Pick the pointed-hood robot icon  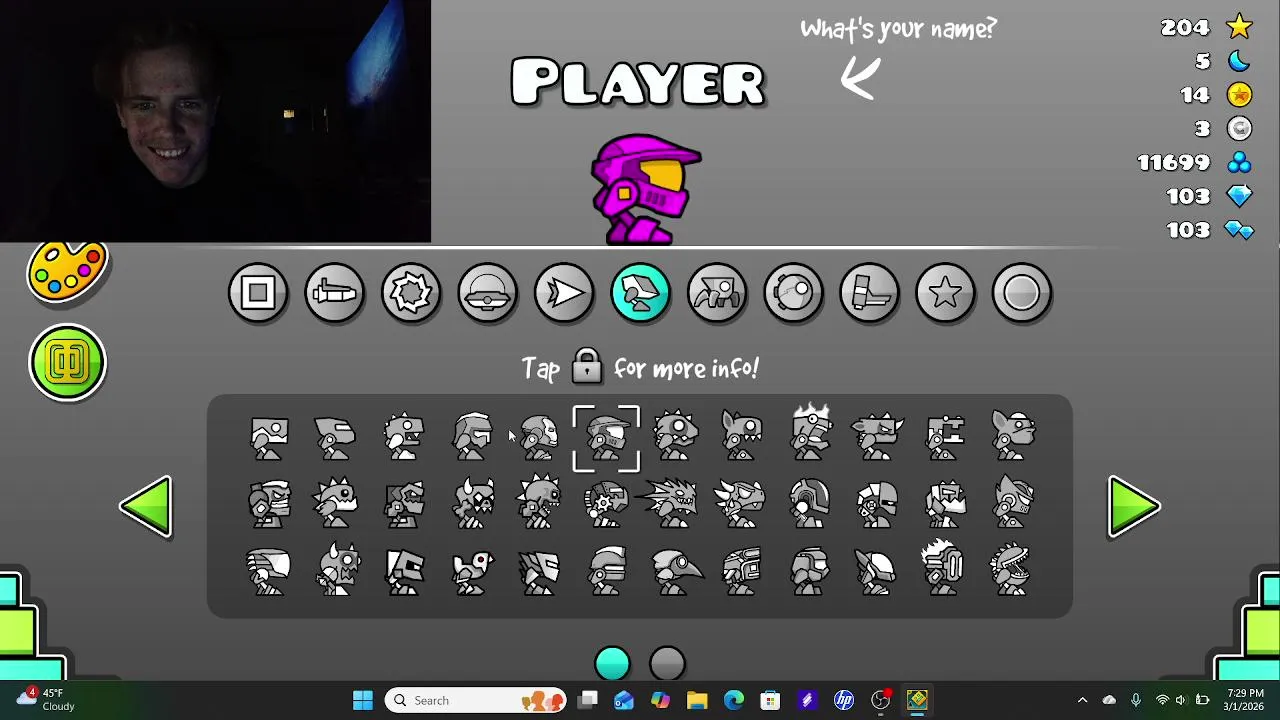coord(1013,503)
